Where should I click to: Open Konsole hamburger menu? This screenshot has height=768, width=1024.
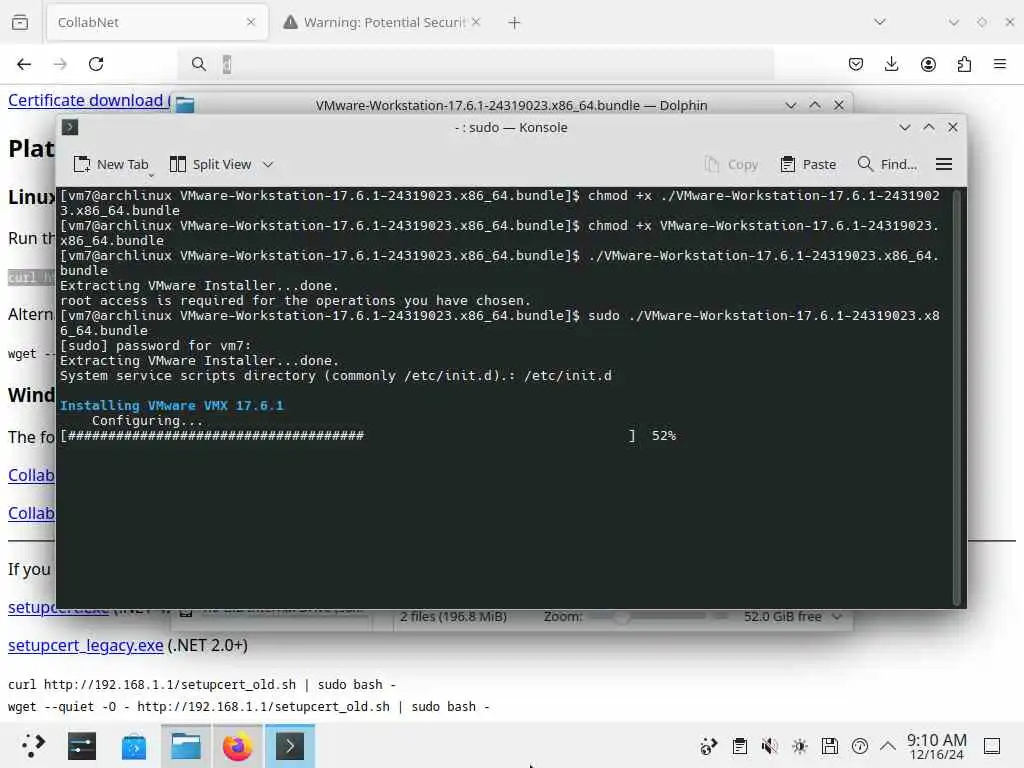[944, 165]
